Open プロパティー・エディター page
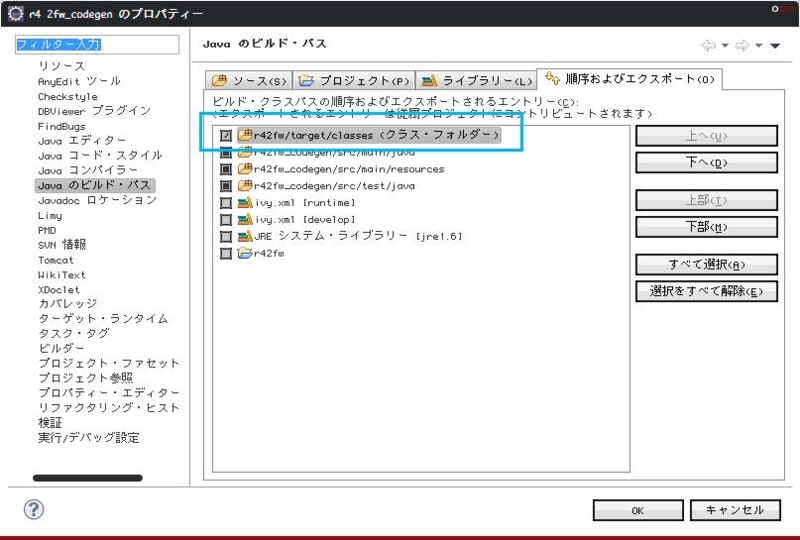Image resolution: width=800 pixels, height=540 pixels. coord(109,393)
